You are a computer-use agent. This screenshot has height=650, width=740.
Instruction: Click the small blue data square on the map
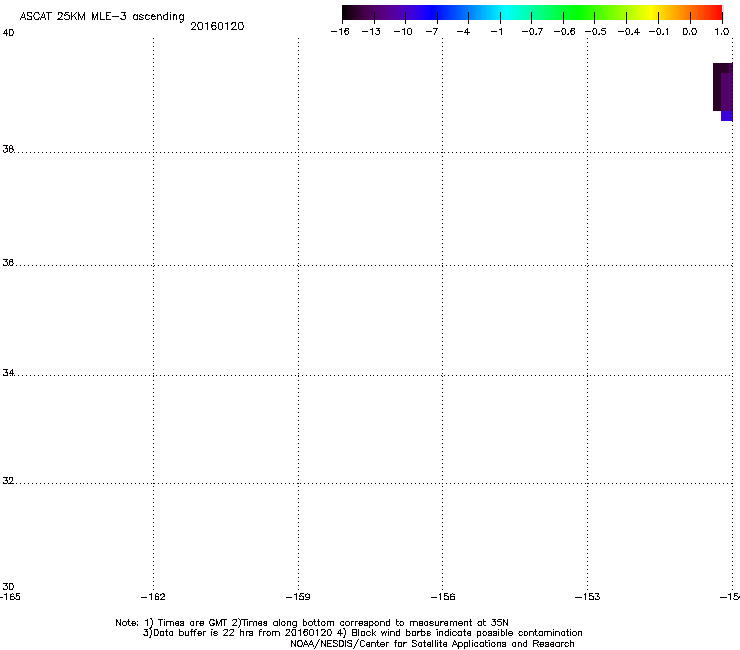pyautogui.click(x=727, y=116)
